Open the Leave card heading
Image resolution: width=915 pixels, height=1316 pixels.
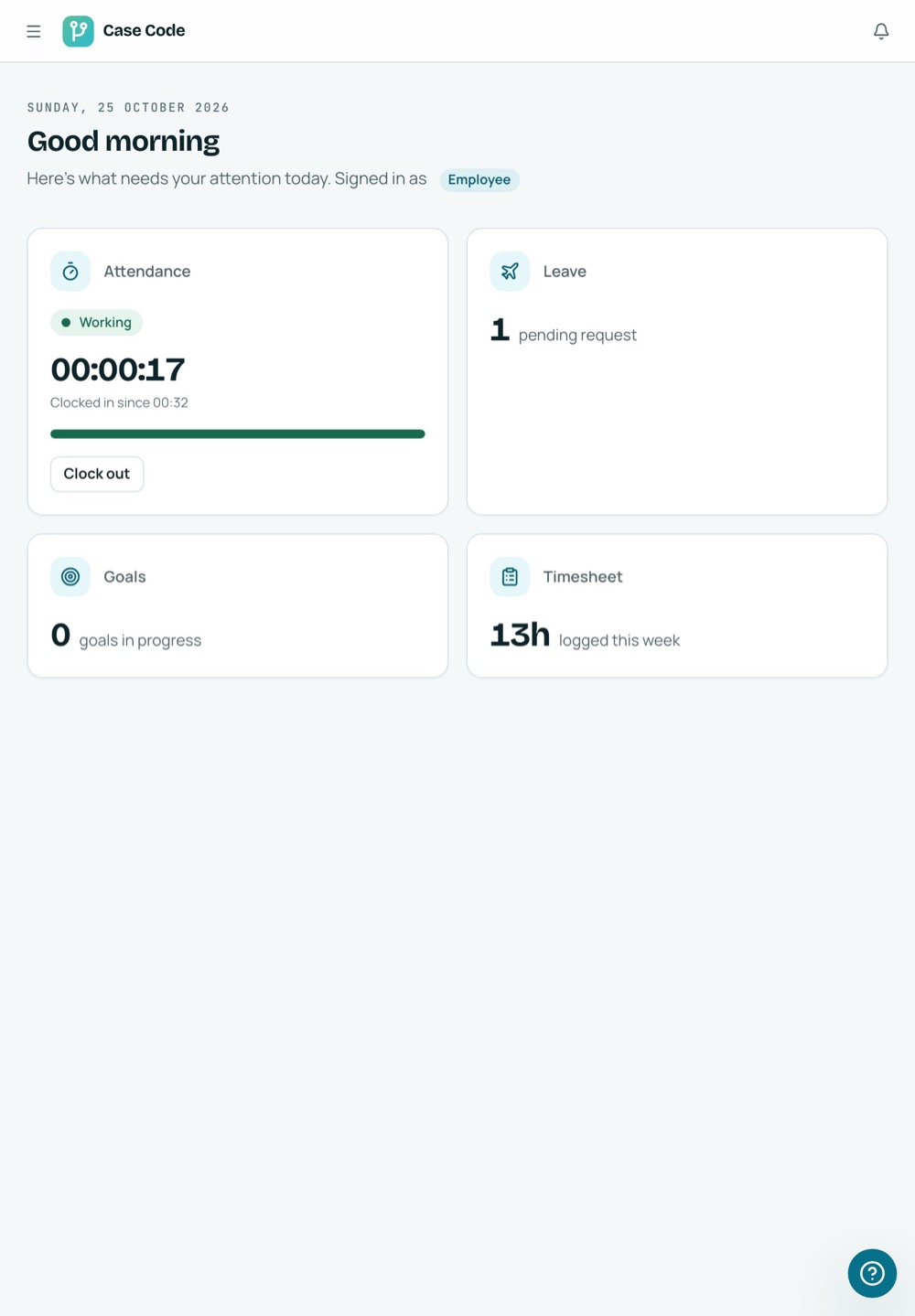[x=565, y=272]
